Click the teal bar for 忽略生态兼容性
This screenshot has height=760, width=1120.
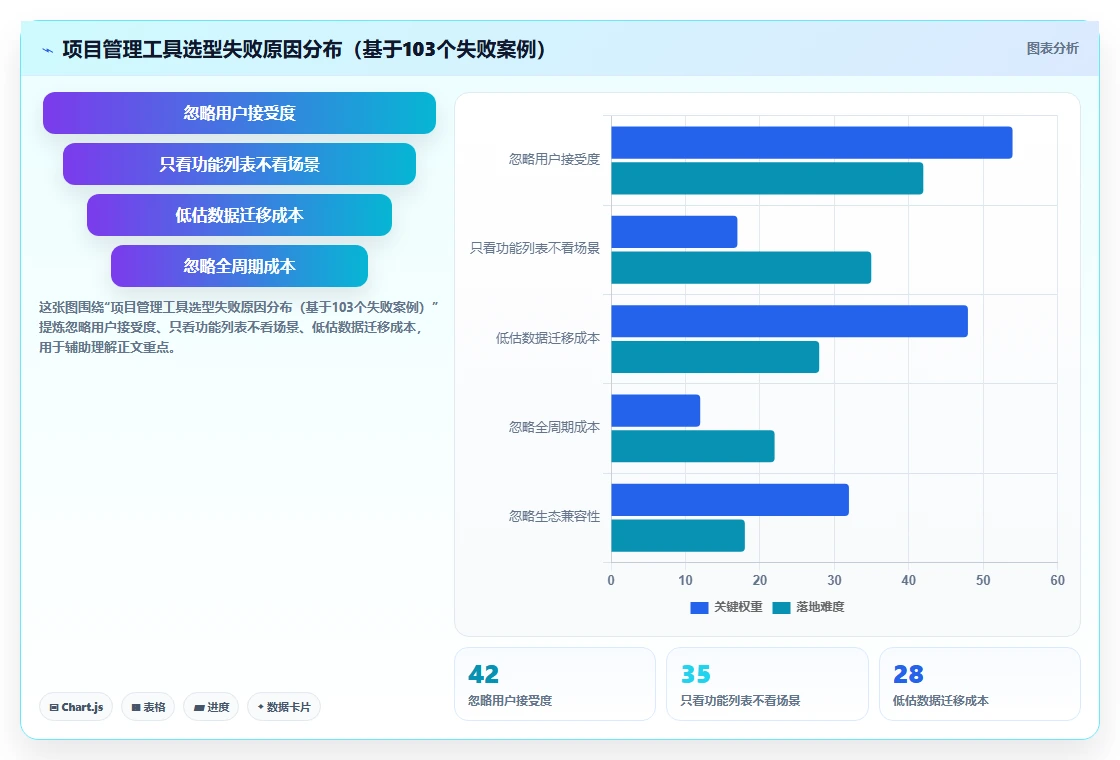tap(678, 536)
